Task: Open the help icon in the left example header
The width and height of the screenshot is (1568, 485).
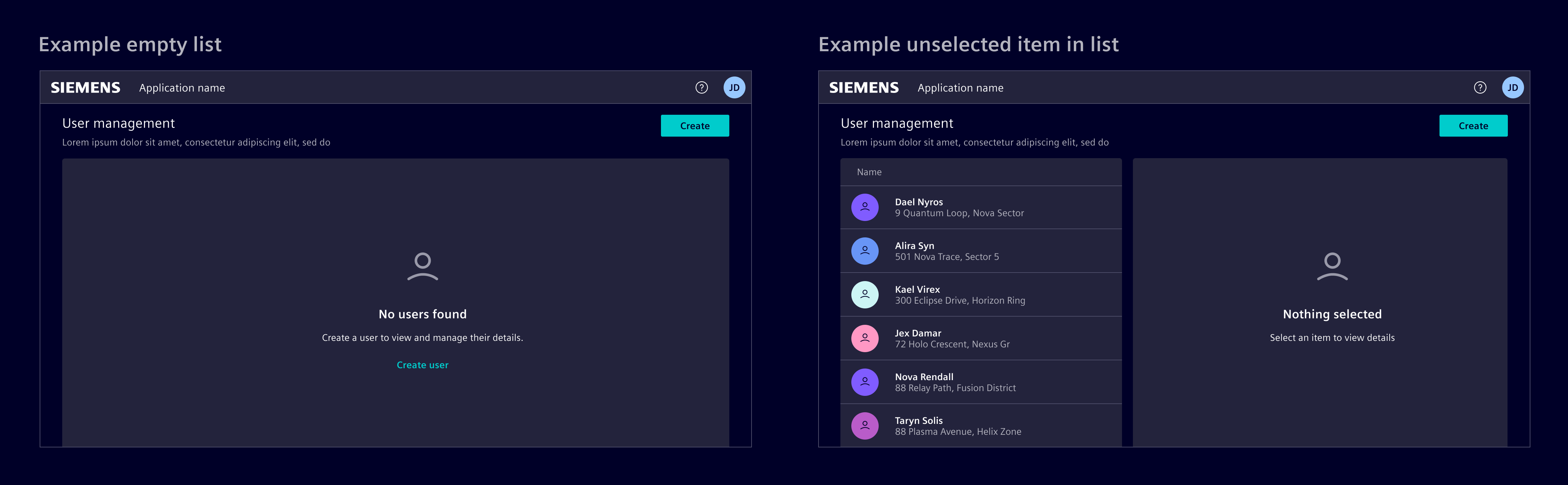Action: [x=701, y=87]
